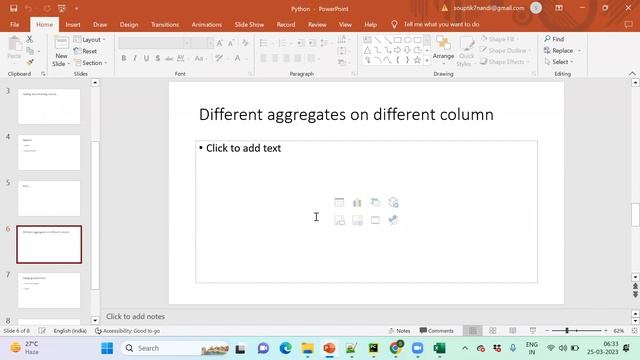Select the triangle shape in gallery
The width and height of the screenshot is (640, 360).
click(368, 50)
